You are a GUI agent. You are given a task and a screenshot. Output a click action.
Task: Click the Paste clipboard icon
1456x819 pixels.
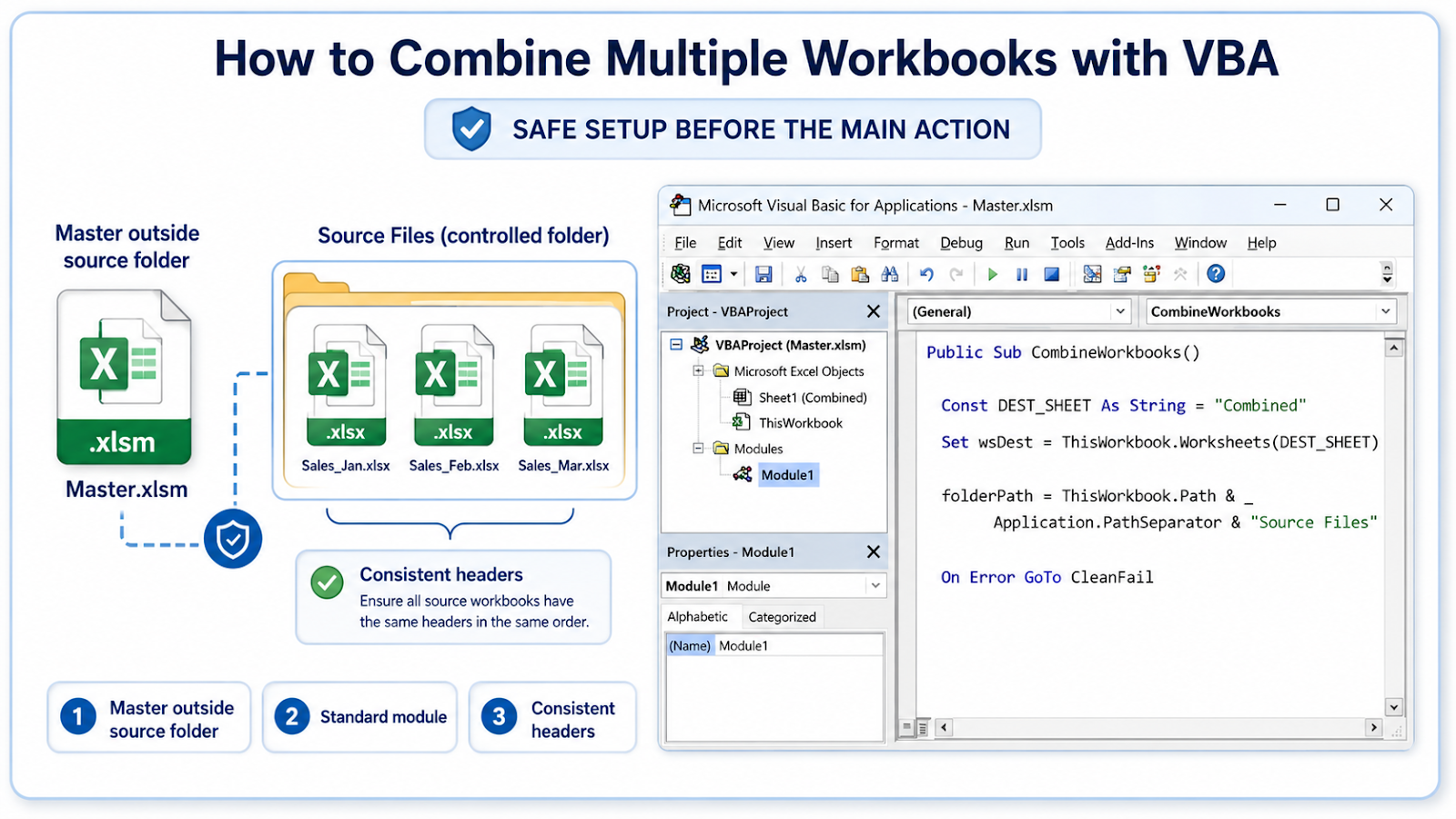pyautogui.click(x=860, y=274)
